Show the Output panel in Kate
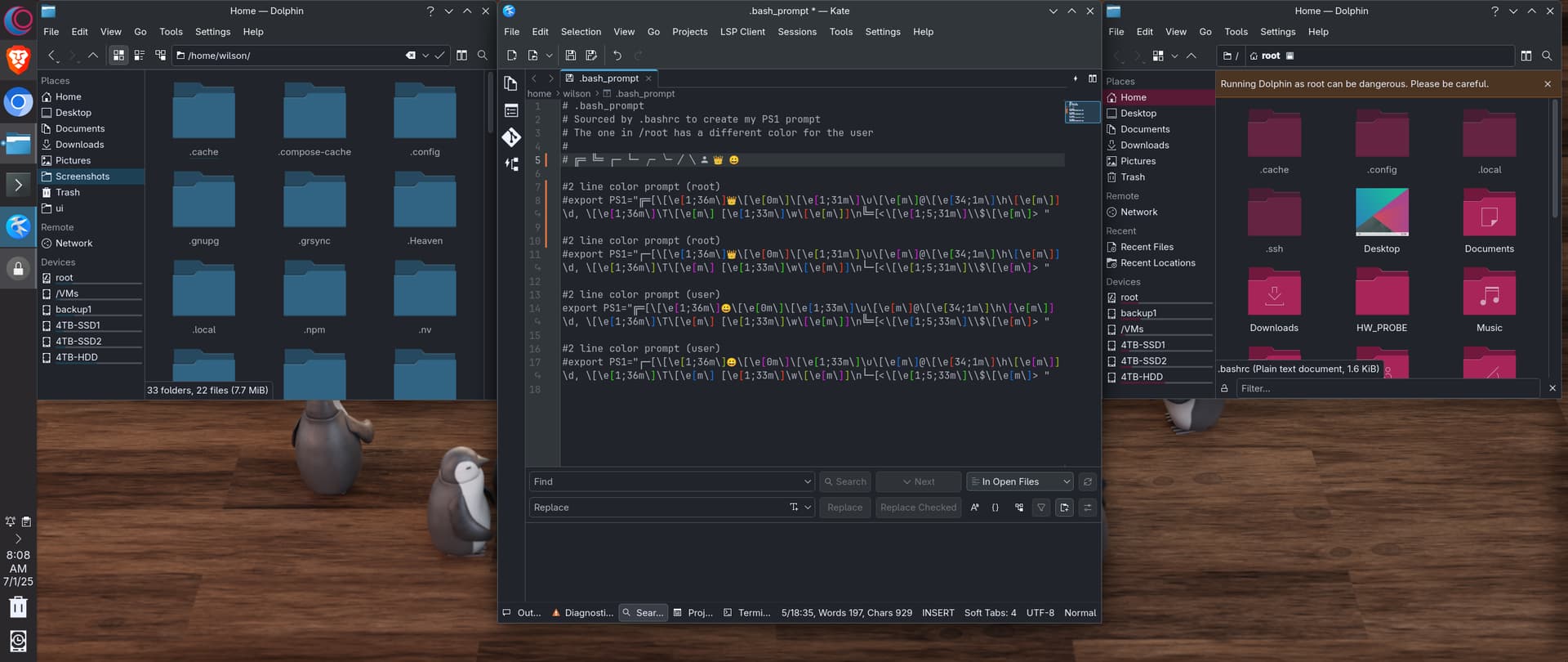This screenshot has height=662, width=1568. (x=522, y=613)
